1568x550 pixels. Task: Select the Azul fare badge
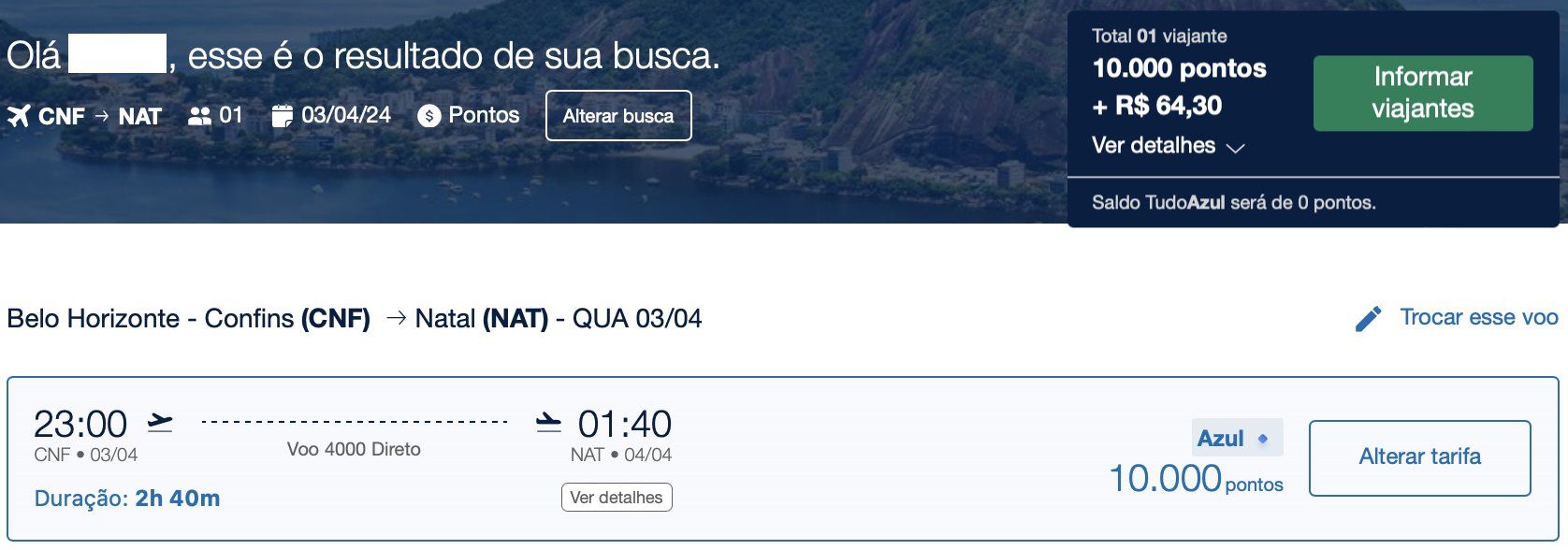(x=1237, y=438)
